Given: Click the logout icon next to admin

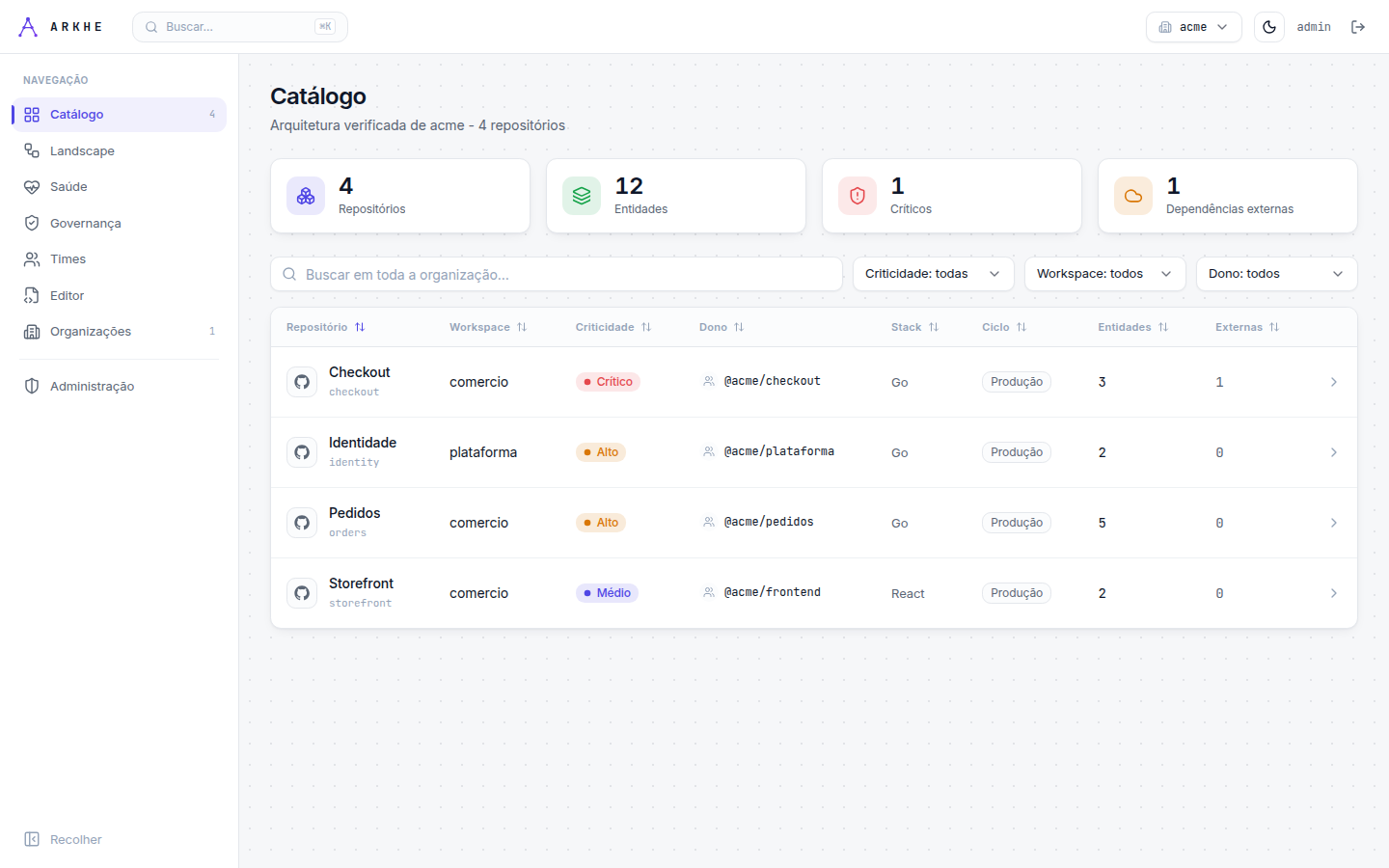Looking at the screenshot, I should 1358,27.
